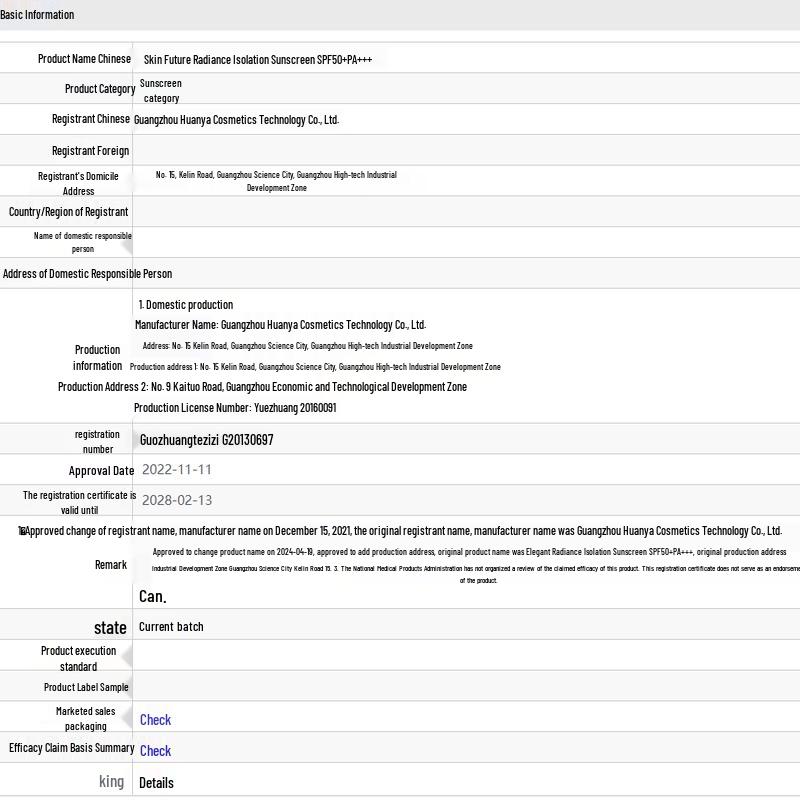
Task: Click the Basic Information section header
Action: point(37,15)
